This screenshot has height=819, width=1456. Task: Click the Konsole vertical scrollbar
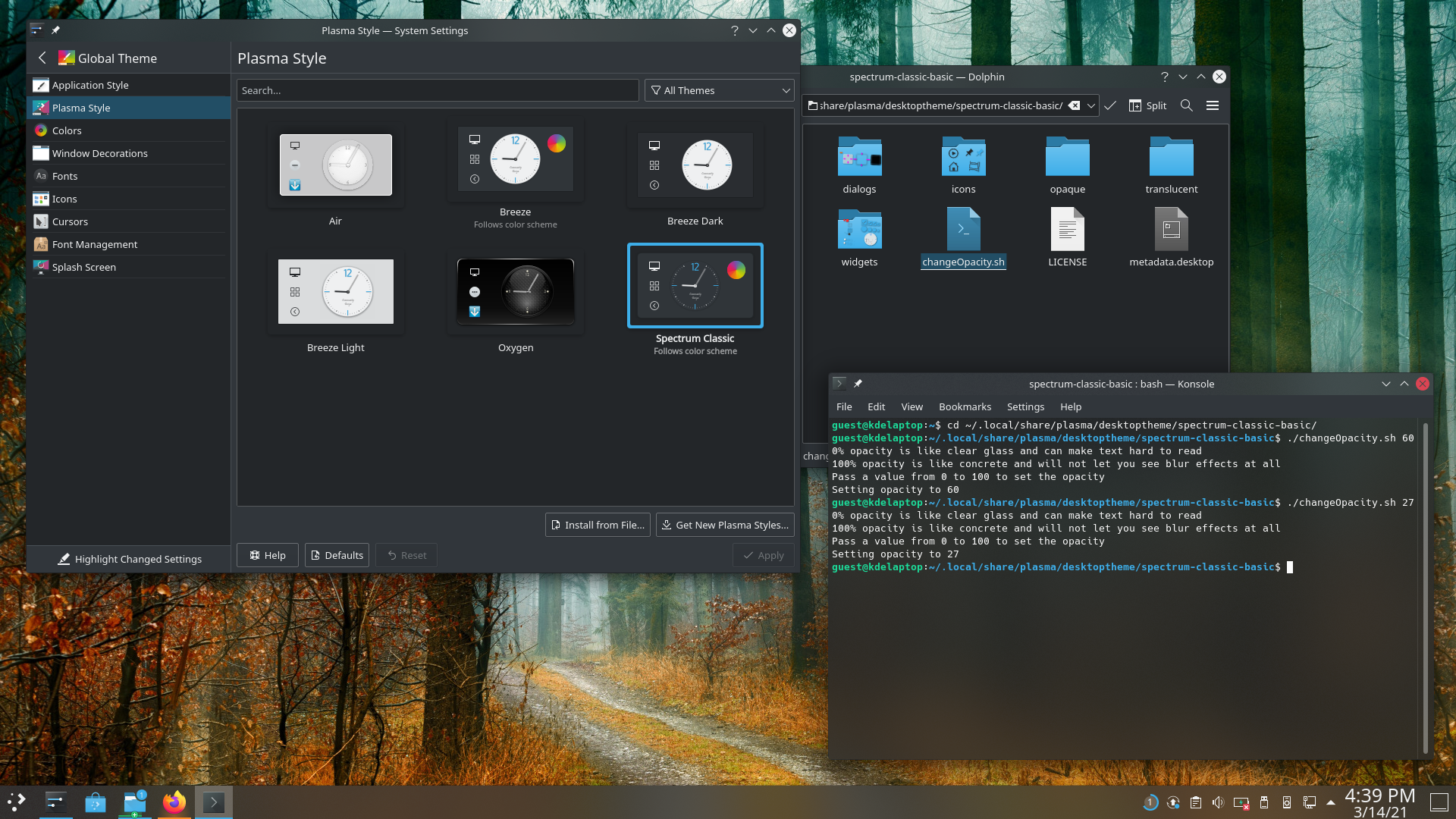pyautogui.click(x=1426, y=588)
